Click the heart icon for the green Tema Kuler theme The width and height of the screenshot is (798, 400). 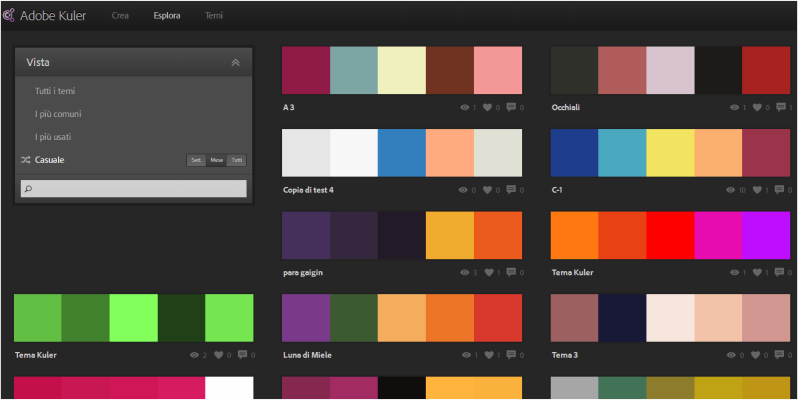219,355
